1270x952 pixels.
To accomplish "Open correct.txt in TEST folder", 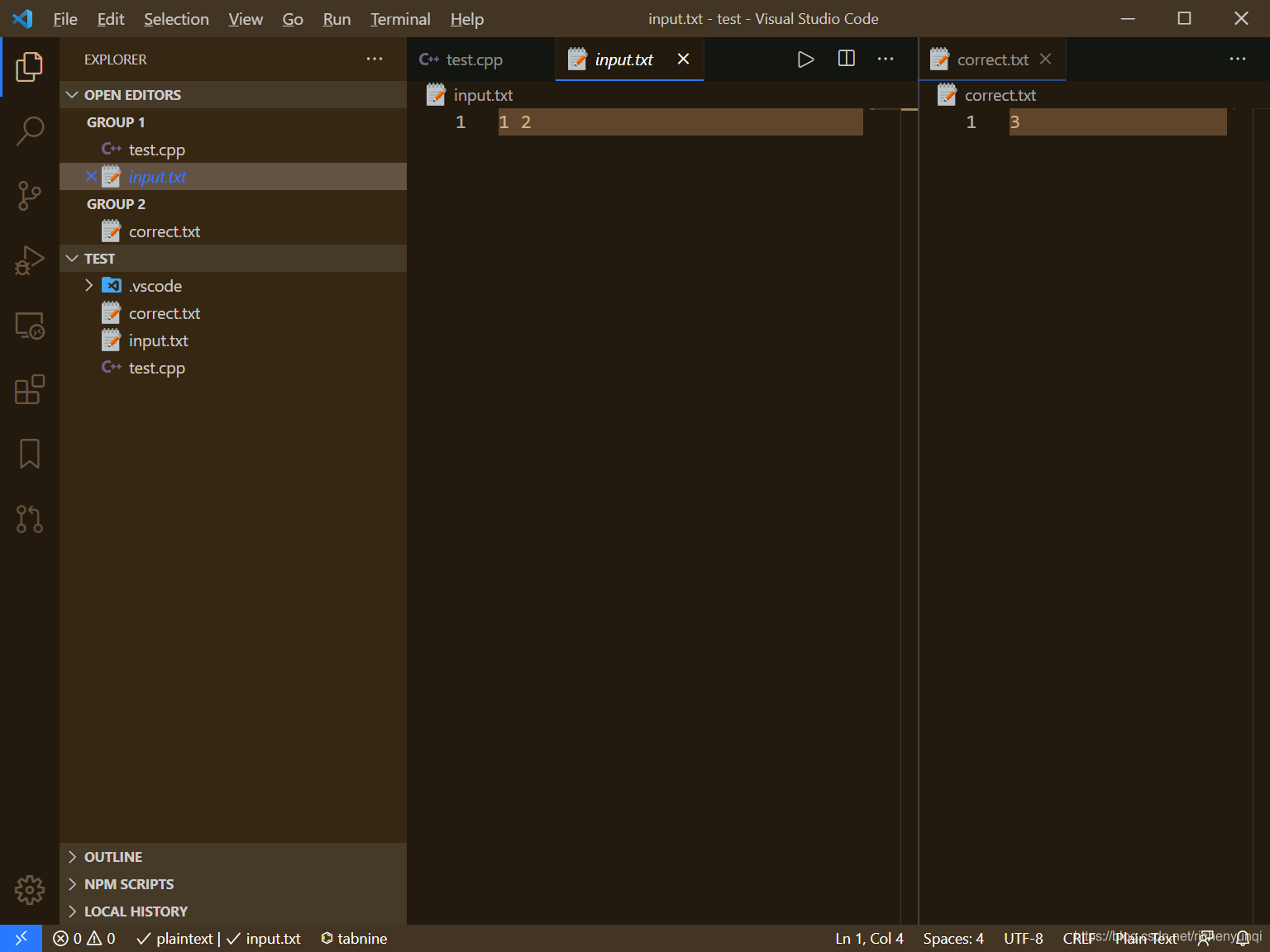I will (x=233, y=313).
